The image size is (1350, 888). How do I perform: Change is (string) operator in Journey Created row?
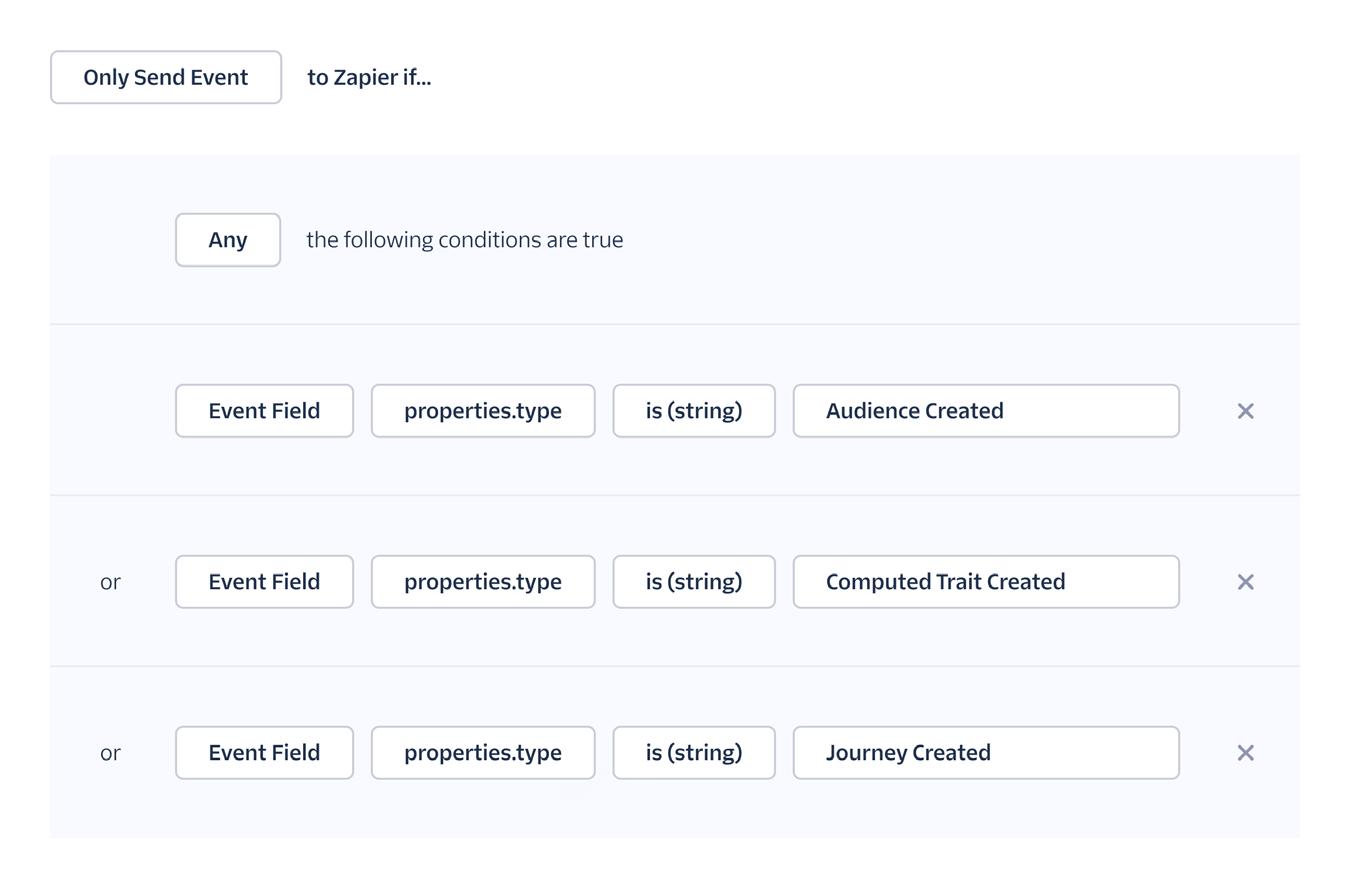point(694,753)
